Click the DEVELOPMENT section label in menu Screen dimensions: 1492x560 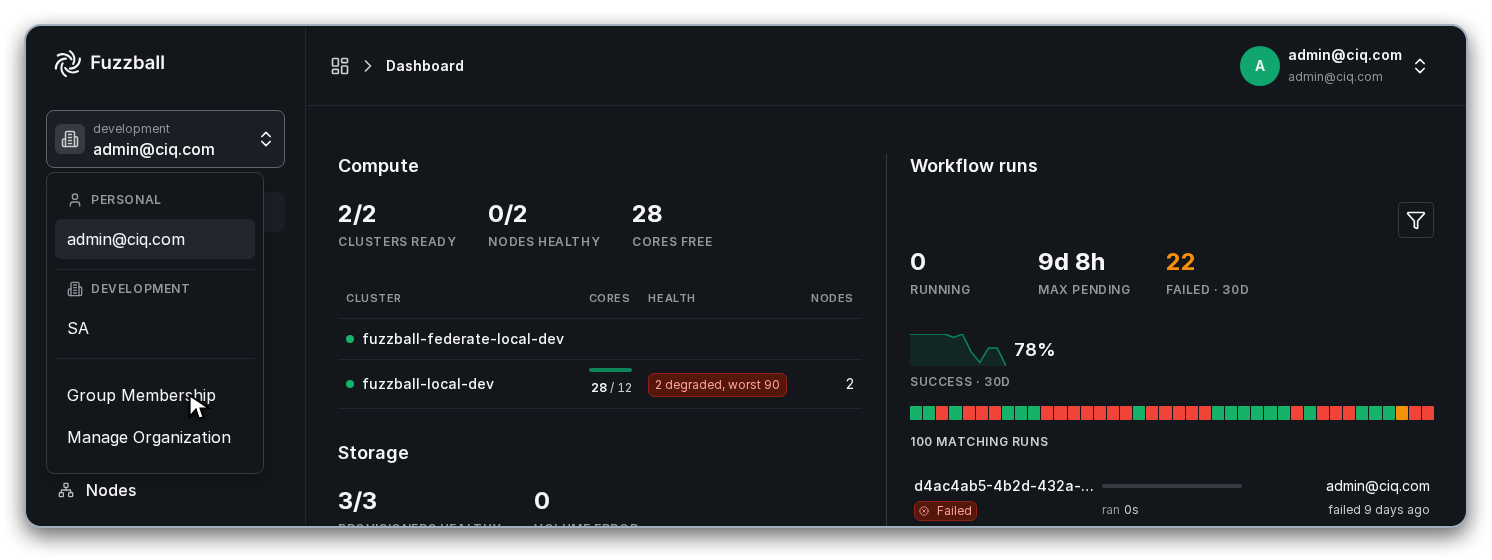(x=140, y=289)
